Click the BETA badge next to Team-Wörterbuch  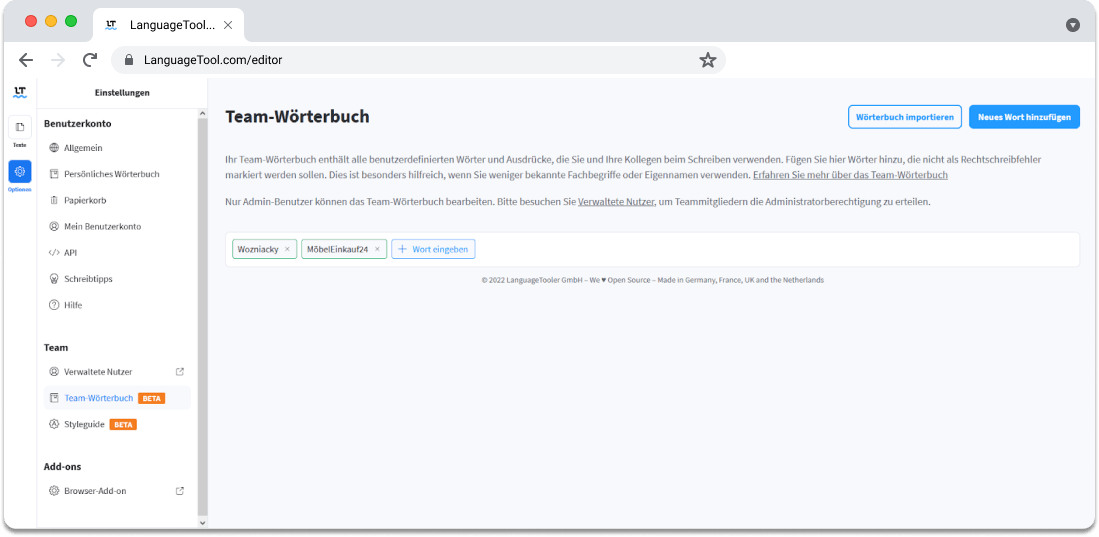coord(152,398)
